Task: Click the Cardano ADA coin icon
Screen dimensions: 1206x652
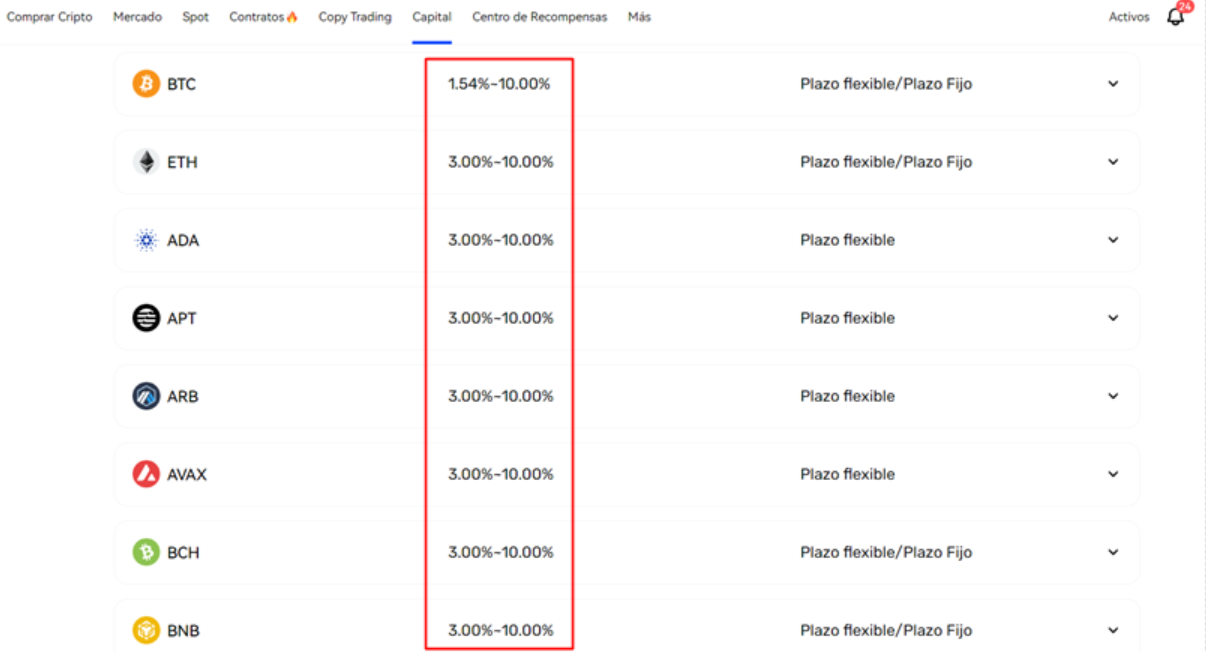Action: (x=146, y=240)
